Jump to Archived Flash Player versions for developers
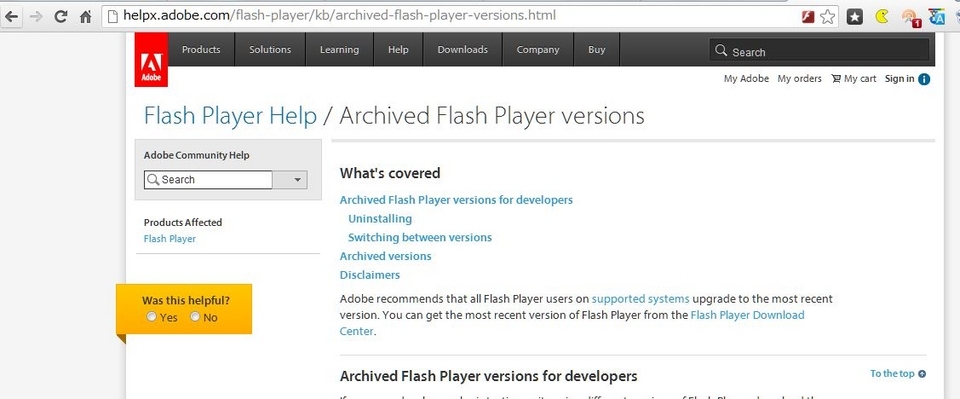Image resolution: width=960 pixels, height=399 pixels. pos(456,200)
